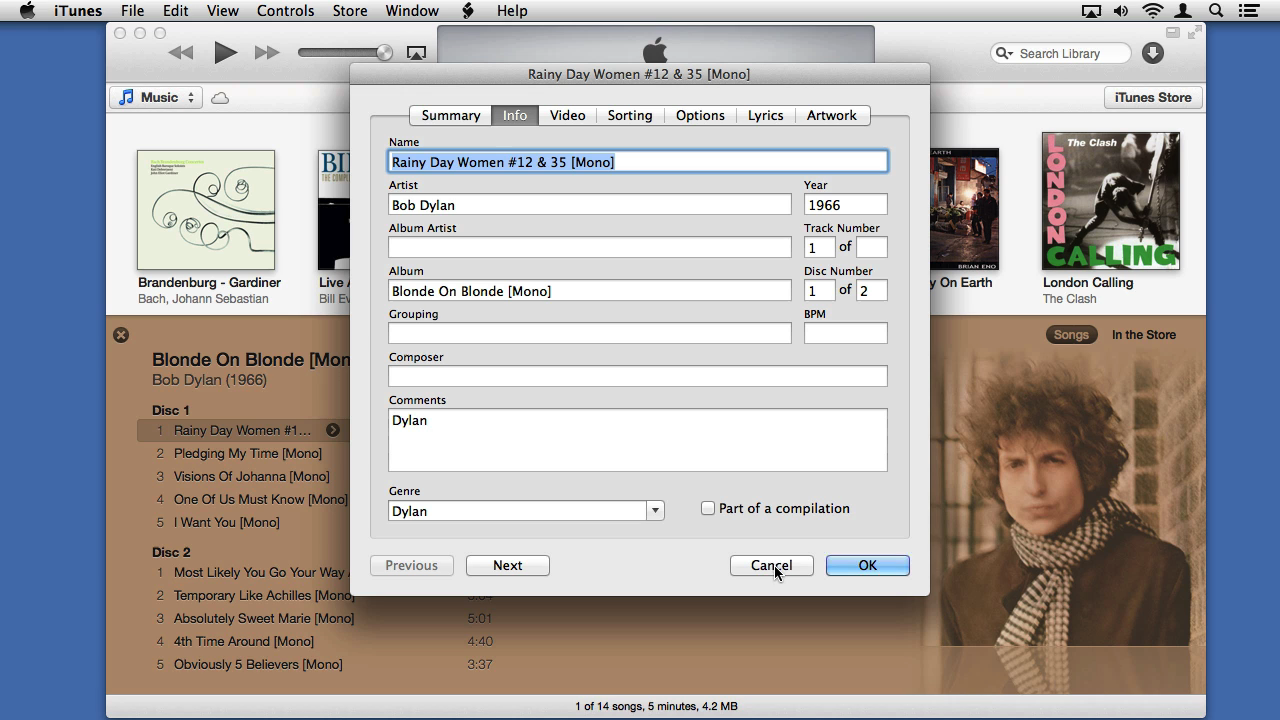The width and height of the screenshot is (1280, 720).
Task: Click the total discs field showing 2
Action: click(x=872, y=290)
